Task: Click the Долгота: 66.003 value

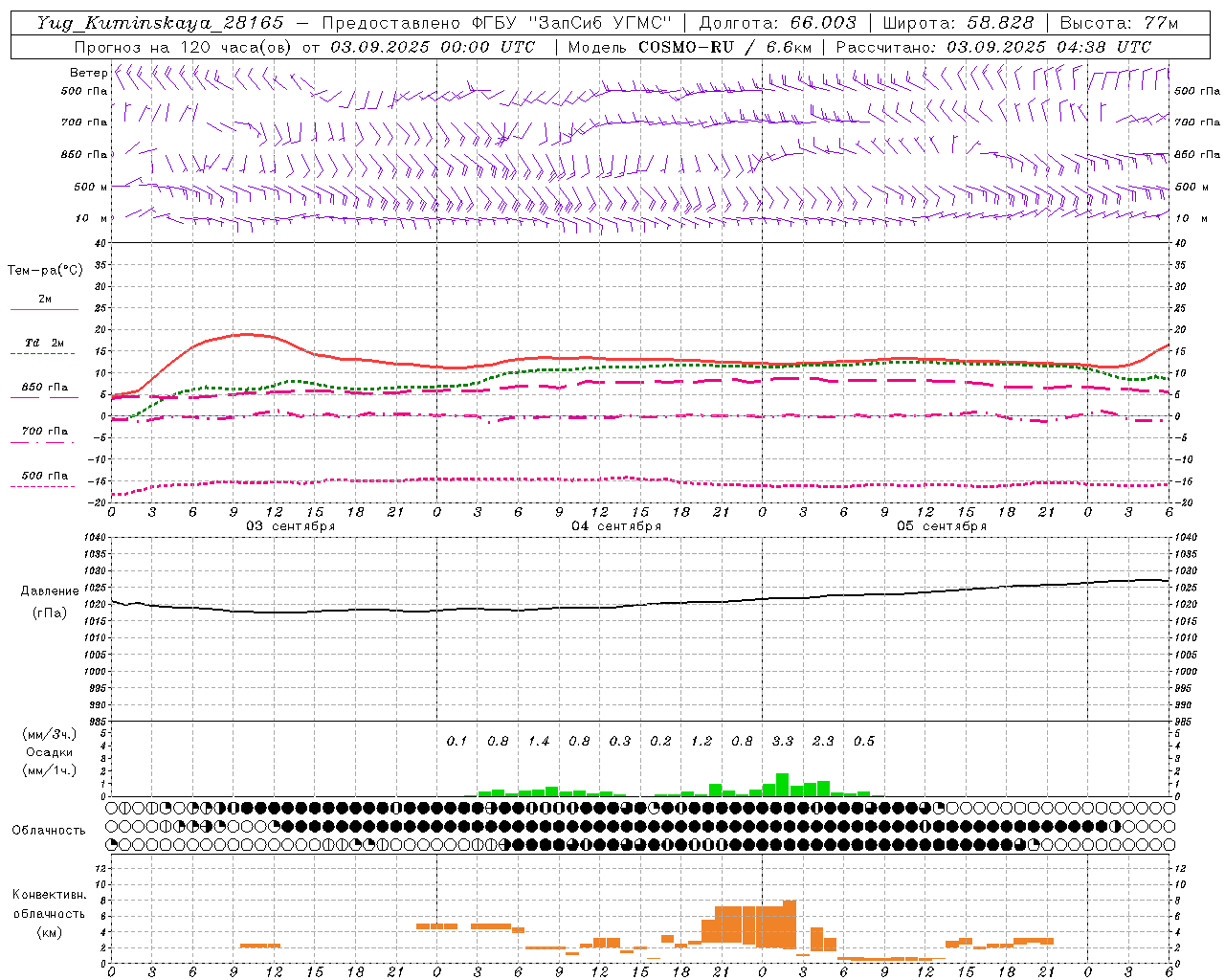Action: (x=777, y=23)
